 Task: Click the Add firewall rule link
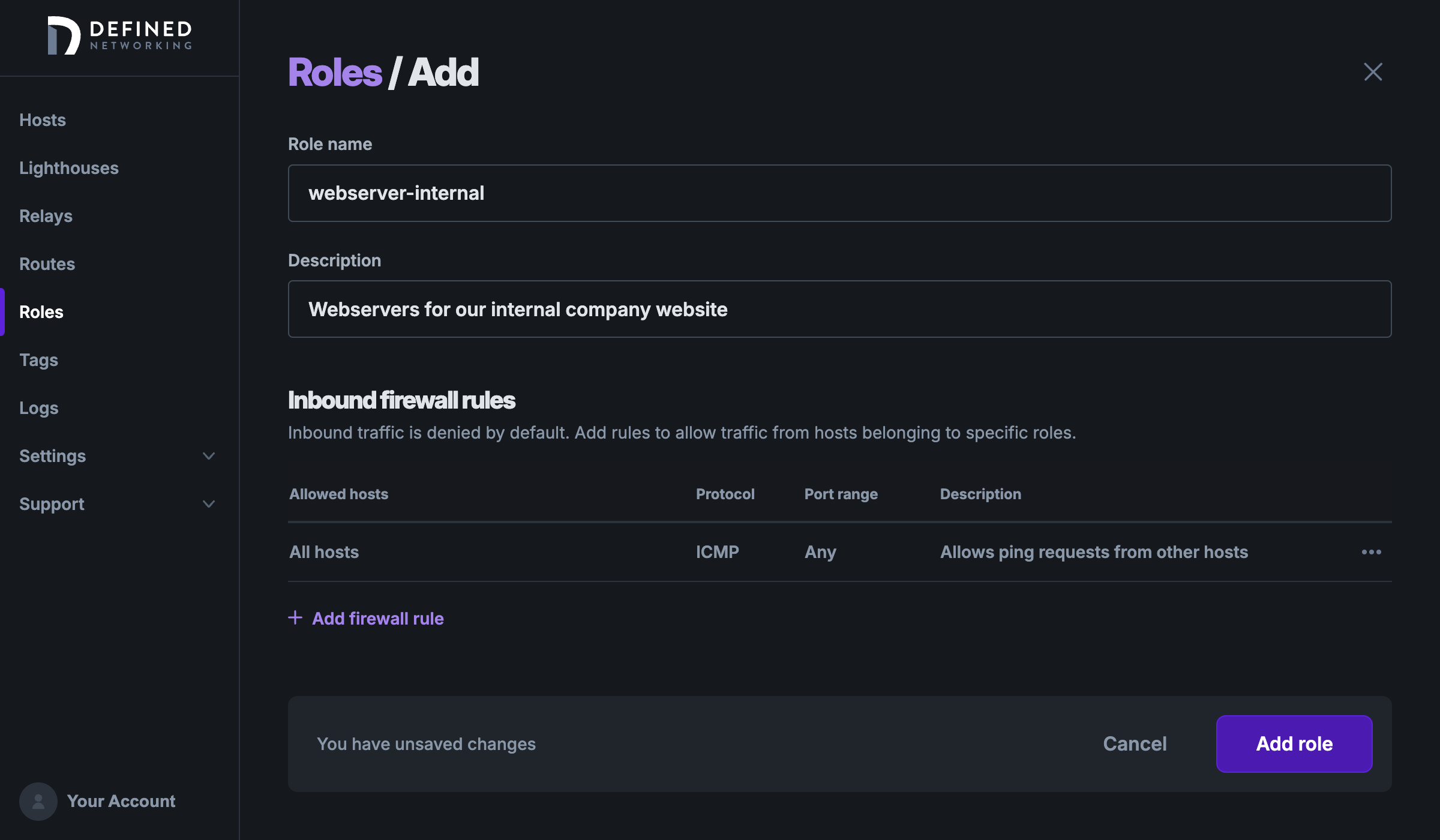click(x=378, y=618)
